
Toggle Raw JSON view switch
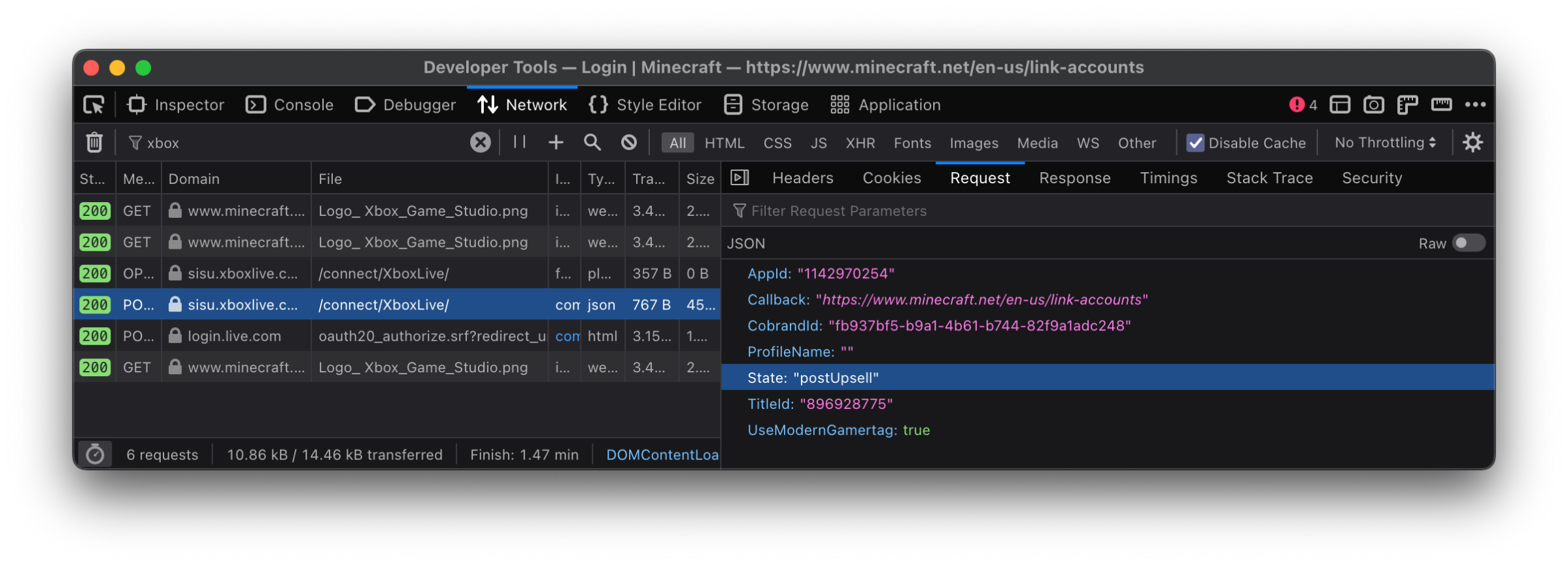click(x=1469, y=243)
